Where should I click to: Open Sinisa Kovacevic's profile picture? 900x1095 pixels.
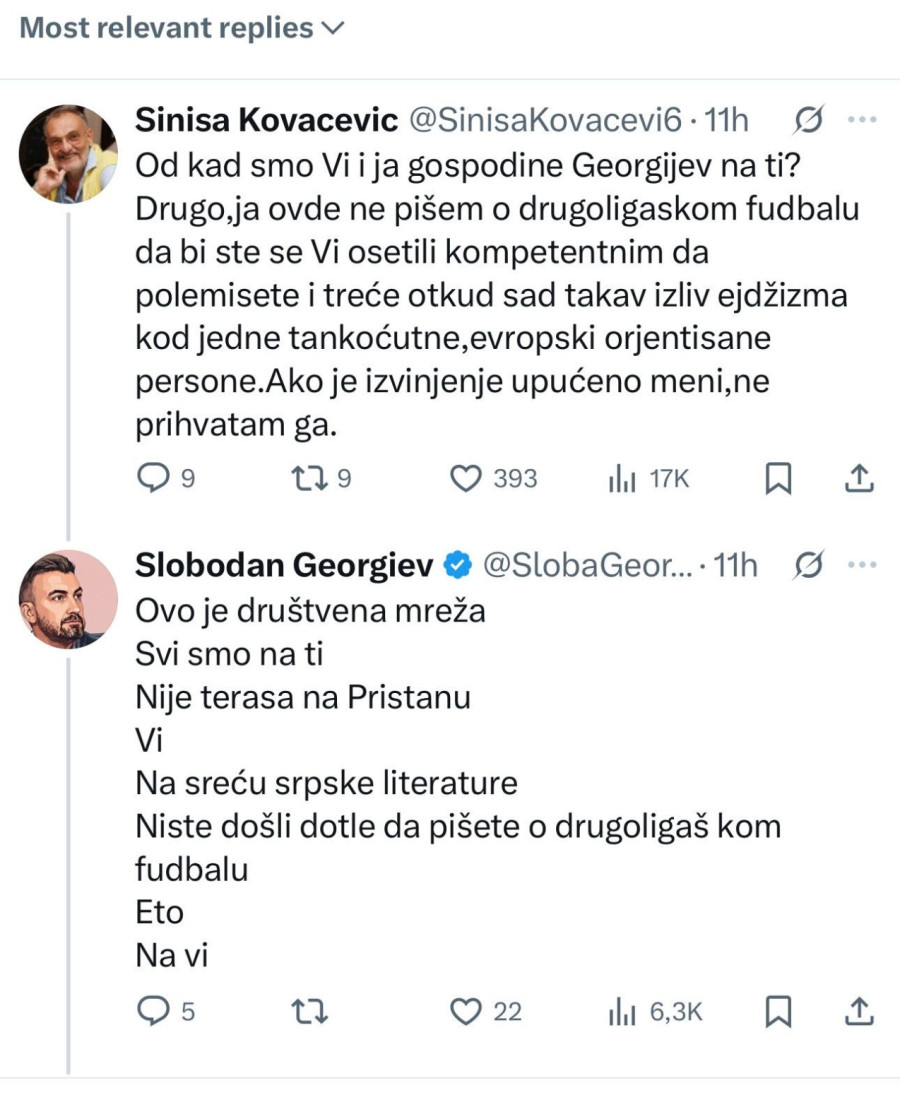tap(68, 154)
